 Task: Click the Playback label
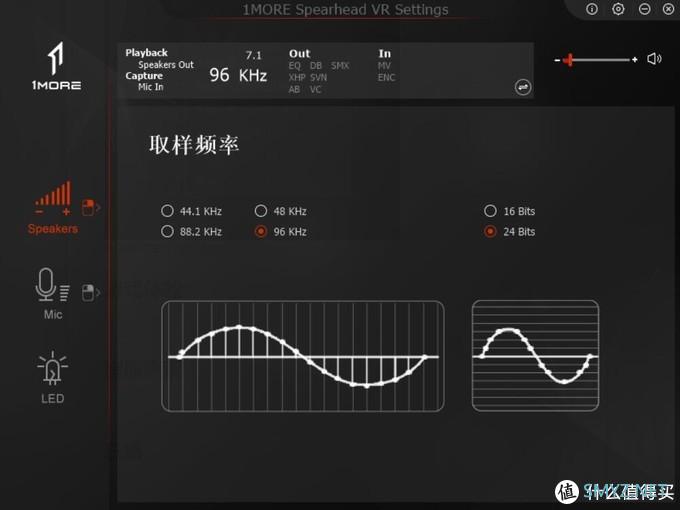point(147,53)
